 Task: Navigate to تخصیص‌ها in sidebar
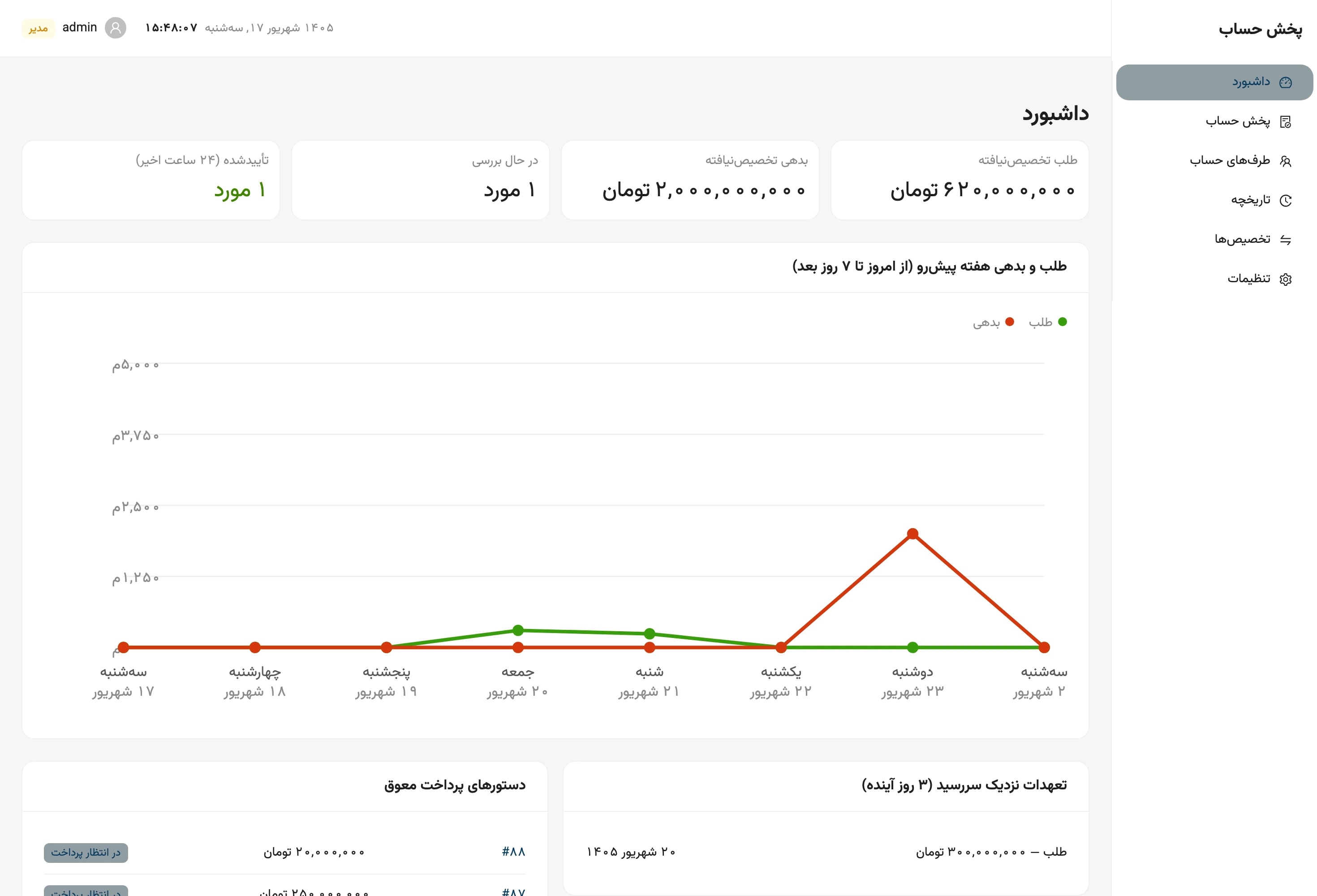point(1214,240)
